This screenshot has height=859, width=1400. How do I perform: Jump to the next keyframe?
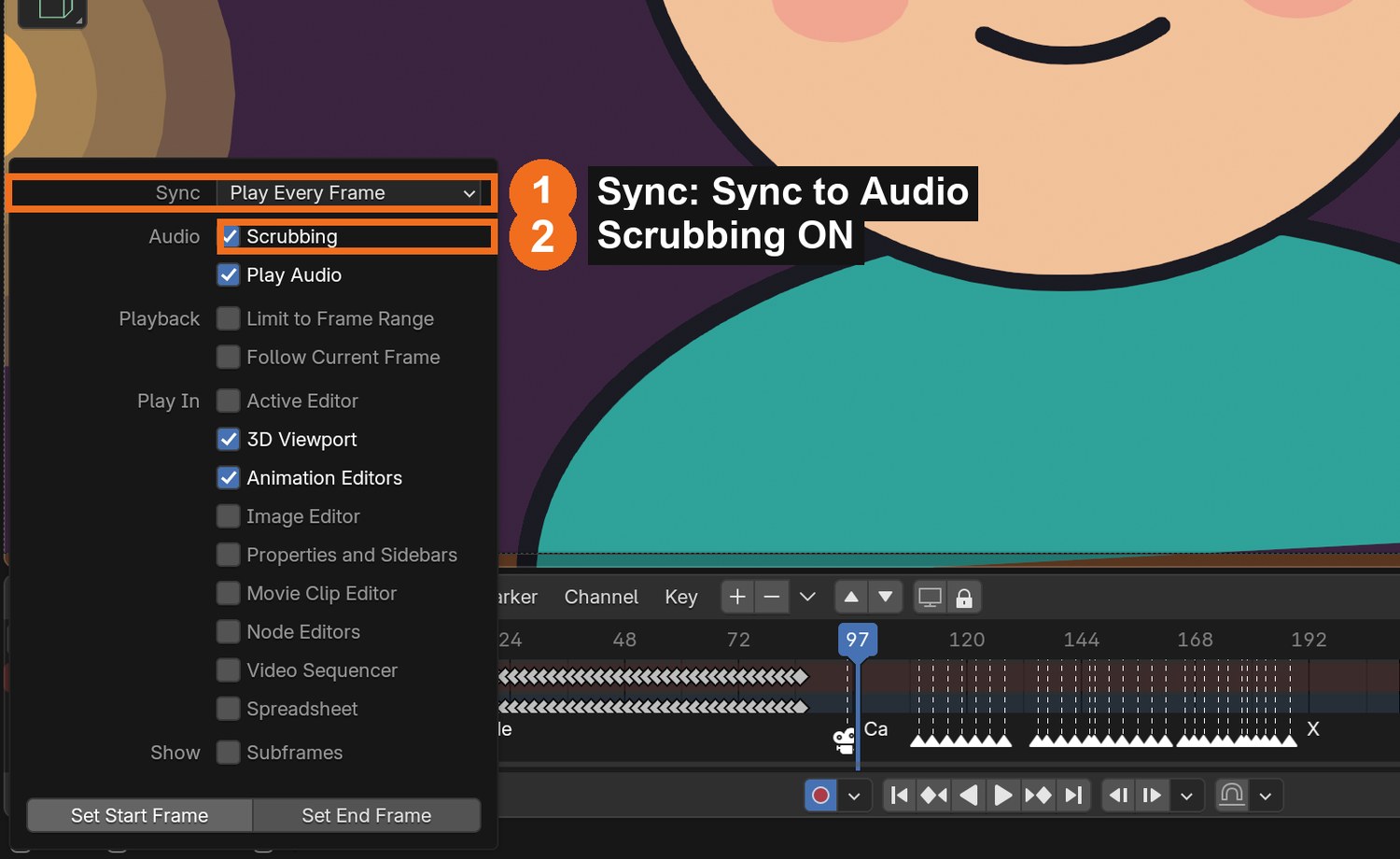1038,796
